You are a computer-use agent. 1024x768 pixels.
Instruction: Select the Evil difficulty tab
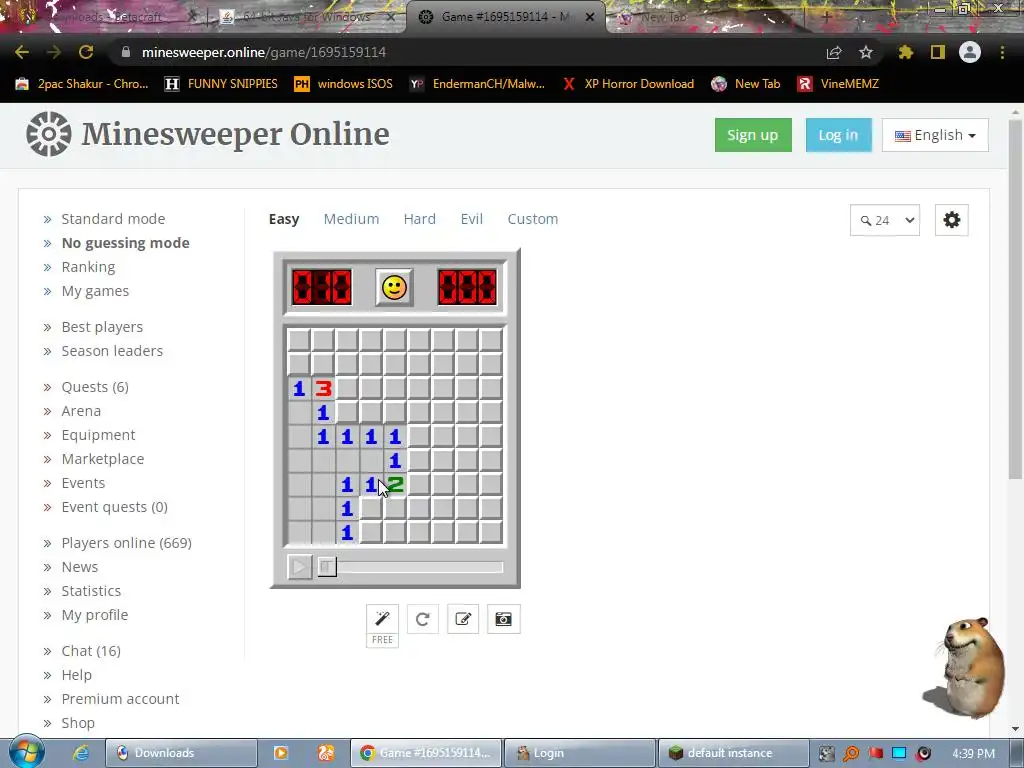pos(472,219)
